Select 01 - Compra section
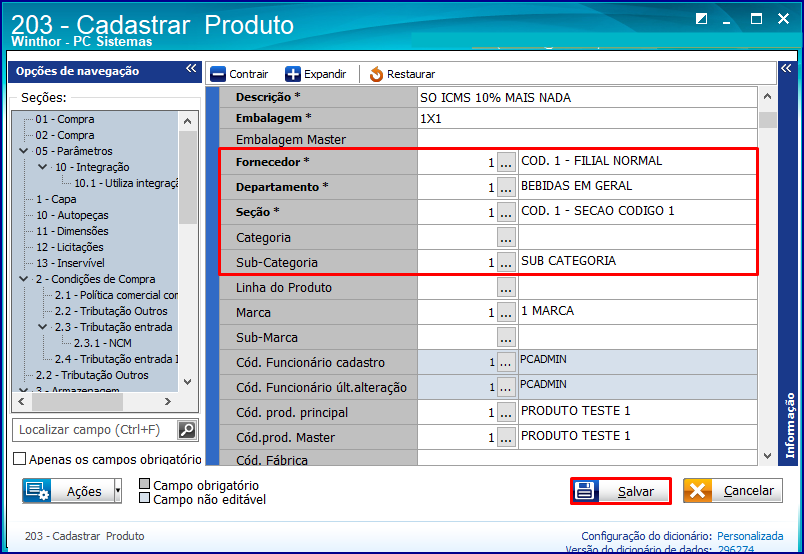This screenshot has height=554, width=804. (65, 119)
